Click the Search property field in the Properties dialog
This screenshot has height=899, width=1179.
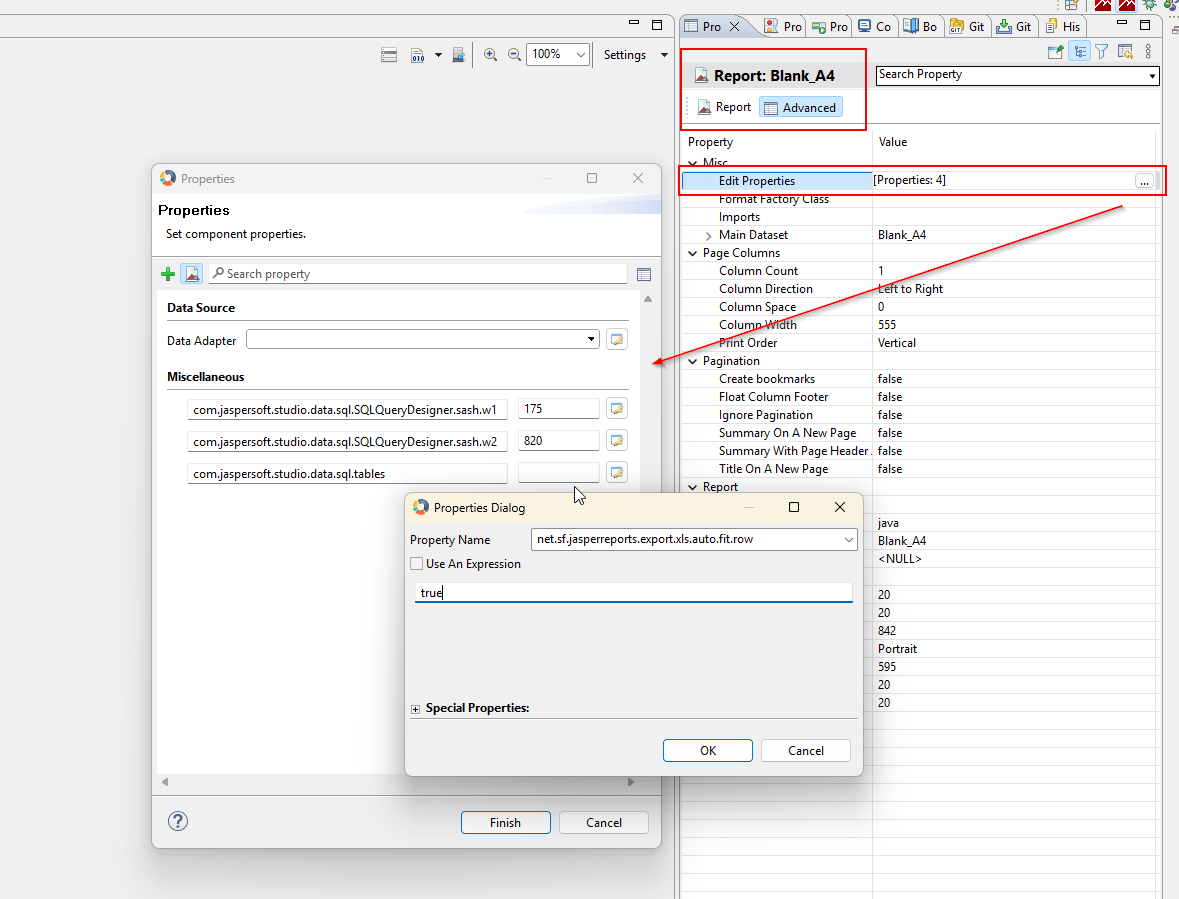click(418, 274)
